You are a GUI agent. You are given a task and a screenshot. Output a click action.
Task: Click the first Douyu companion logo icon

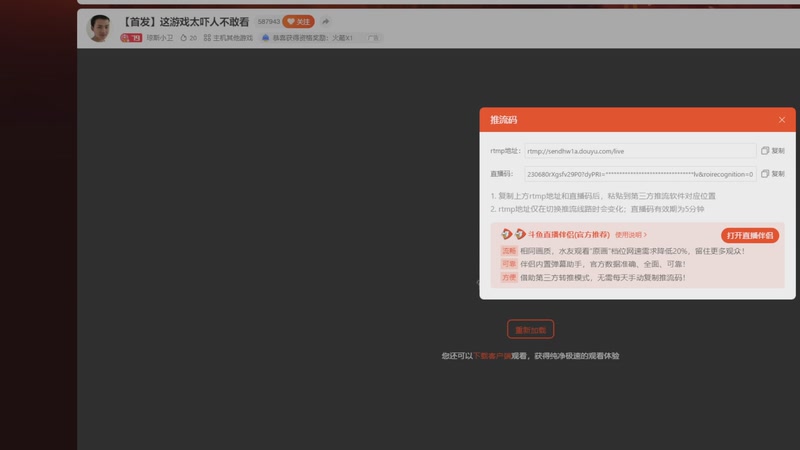coord(506,234)
